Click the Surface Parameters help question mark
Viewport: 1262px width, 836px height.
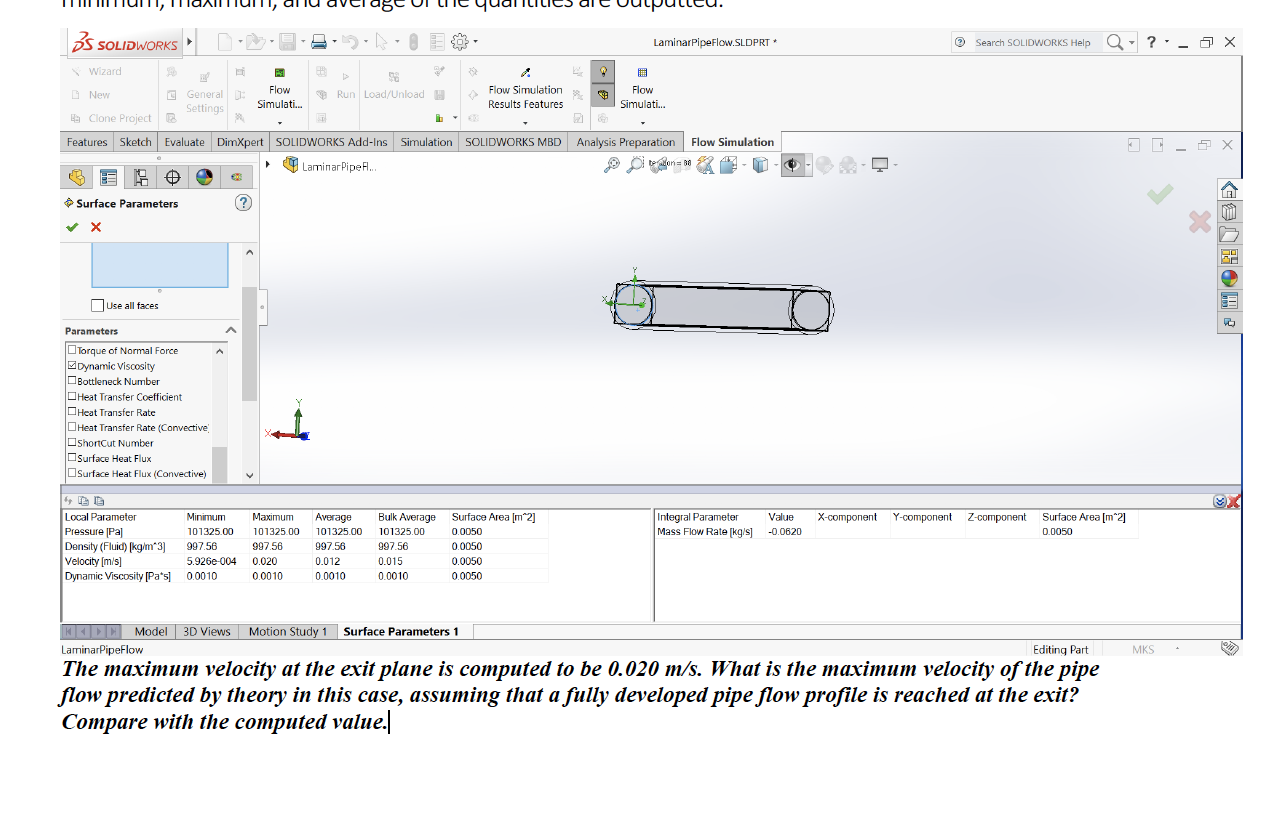242,203
